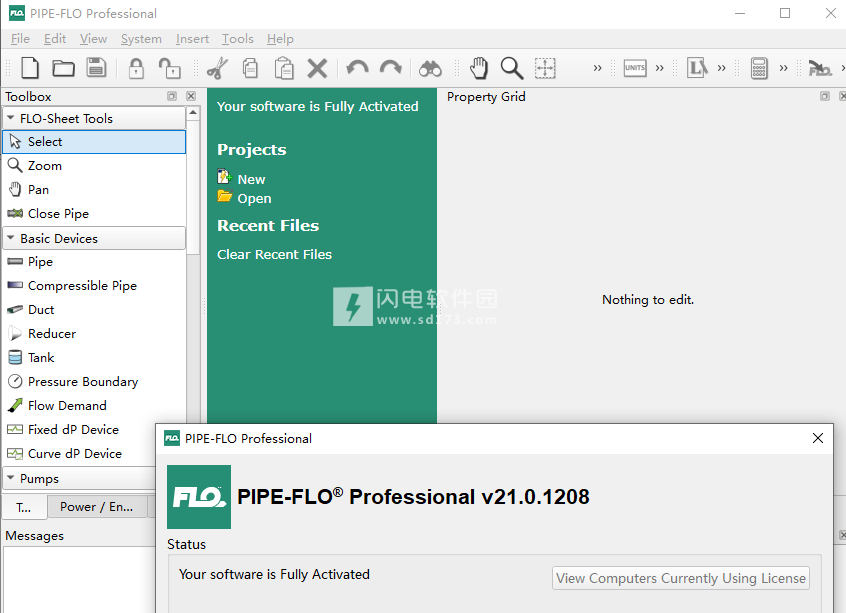Screen dimensions: 846x613
Task: Open the System menu
Action: 141,39
